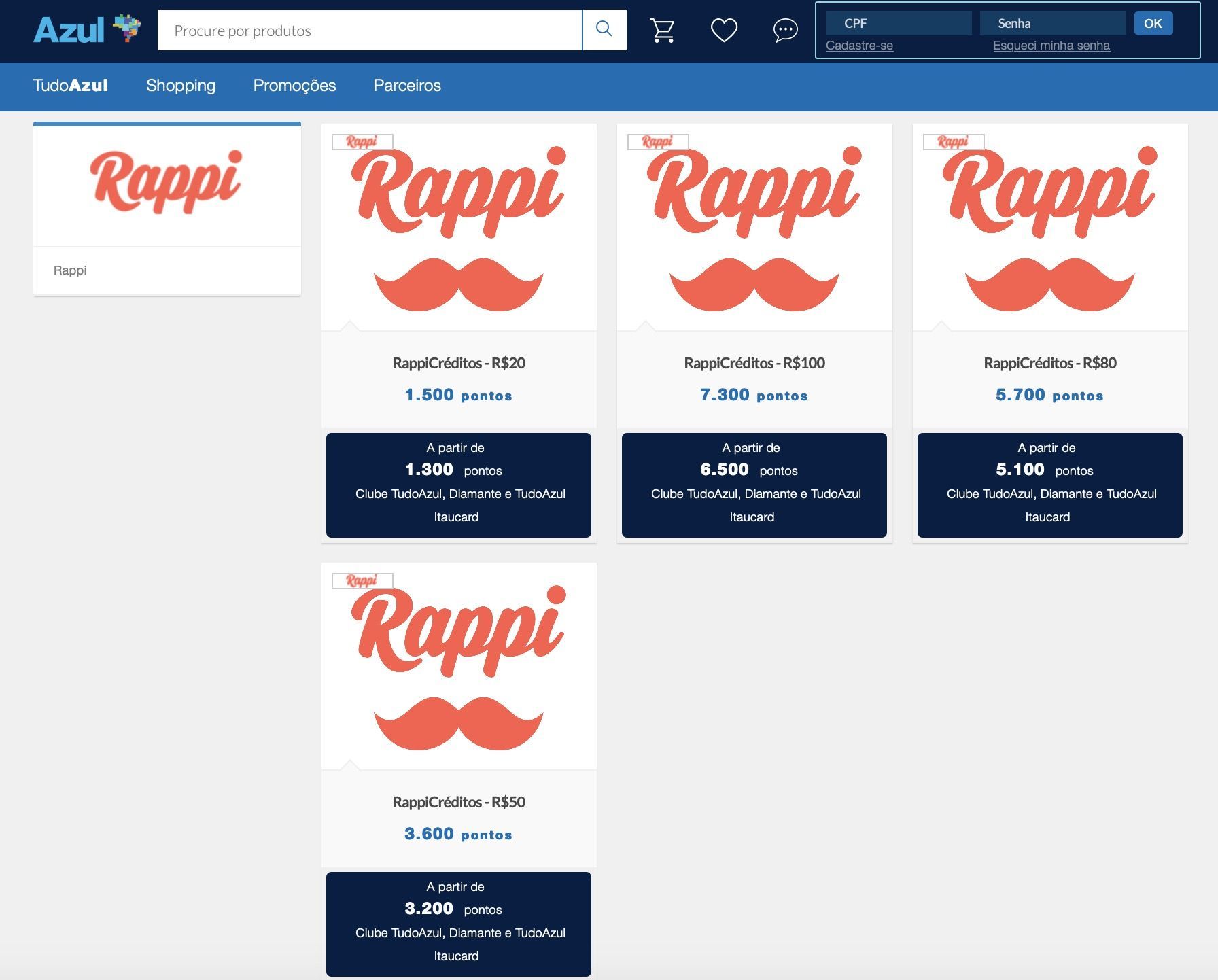Click the 1.500 pontos price

459,395
